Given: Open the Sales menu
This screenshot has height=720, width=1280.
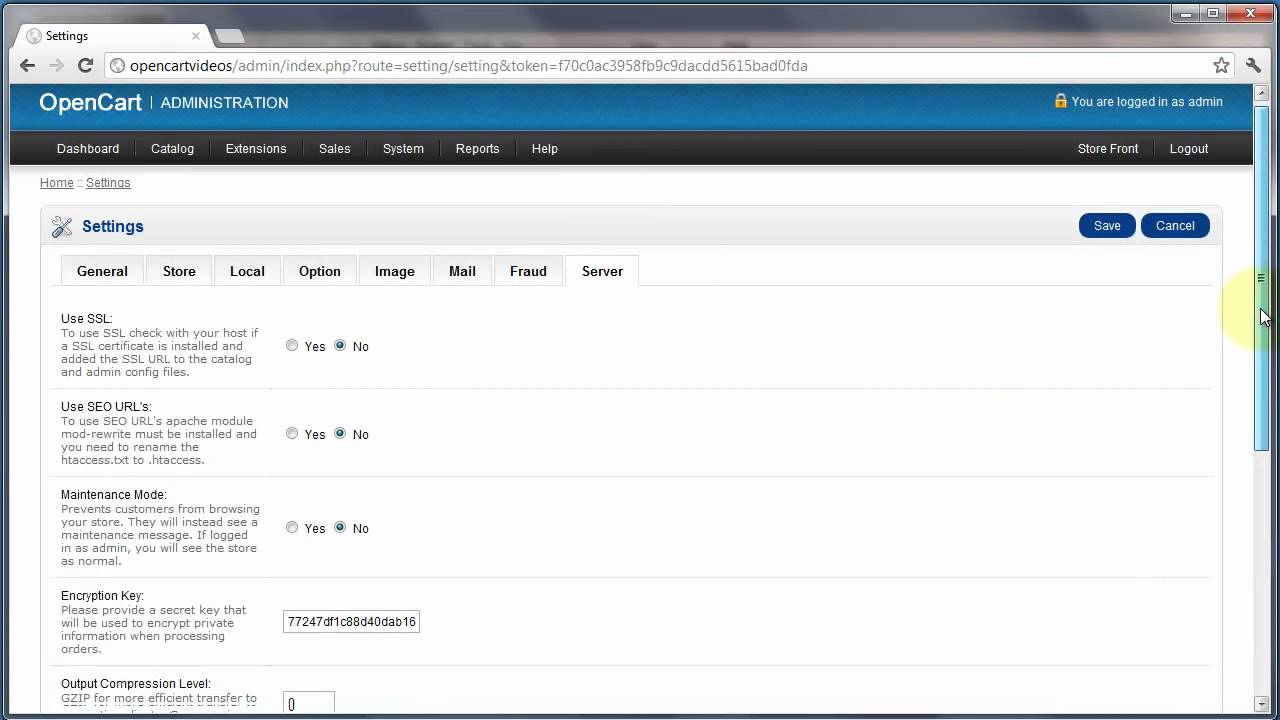Looking at the screenshot, I should tap(334, 148).
